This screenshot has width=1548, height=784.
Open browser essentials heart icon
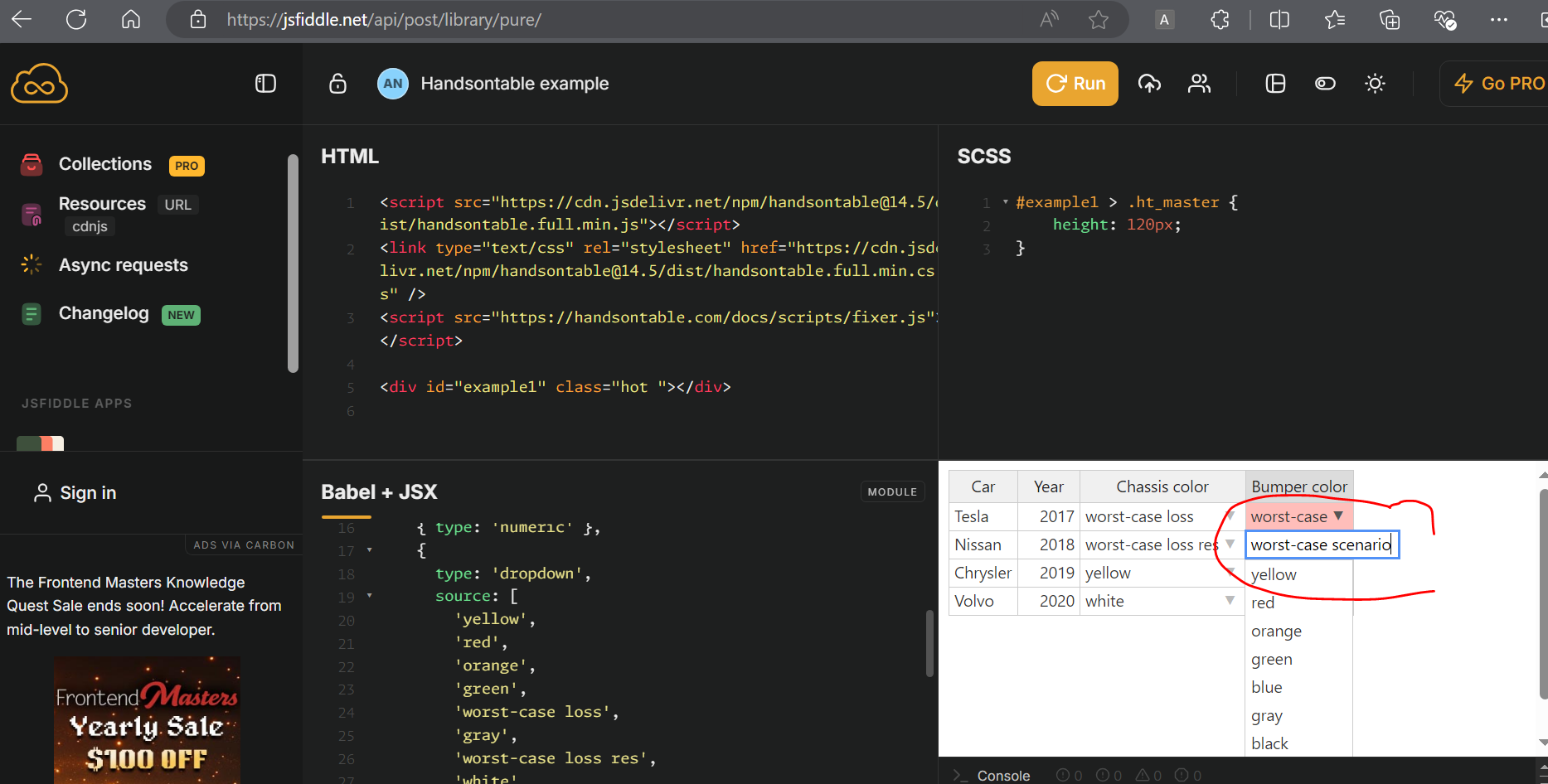pyautogui.click(x=1445, y=19)
